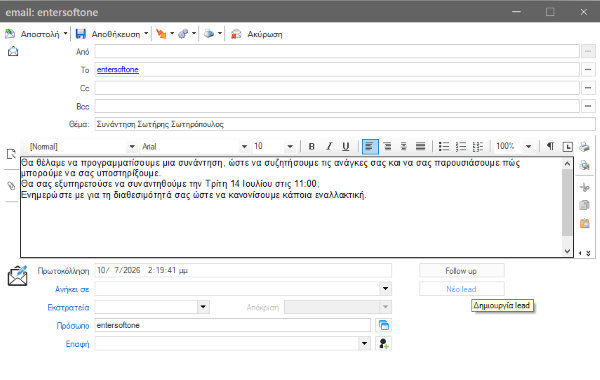Click in the email body text area
This screenshot has width=600, height=380.
(x=291, y=207)
